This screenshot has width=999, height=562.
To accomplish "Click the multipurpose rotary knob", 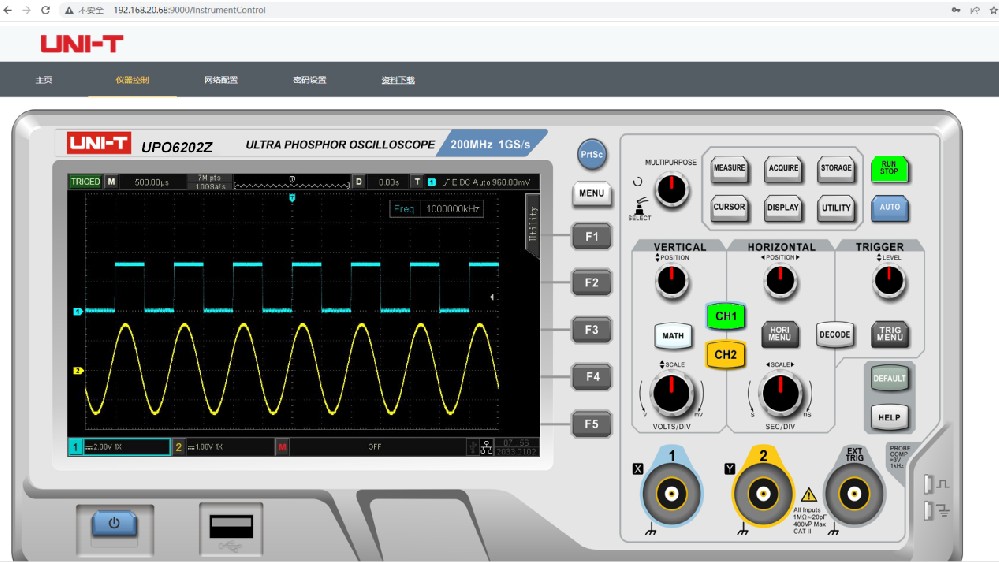I will pyautogui.click(x=673, y=187).
